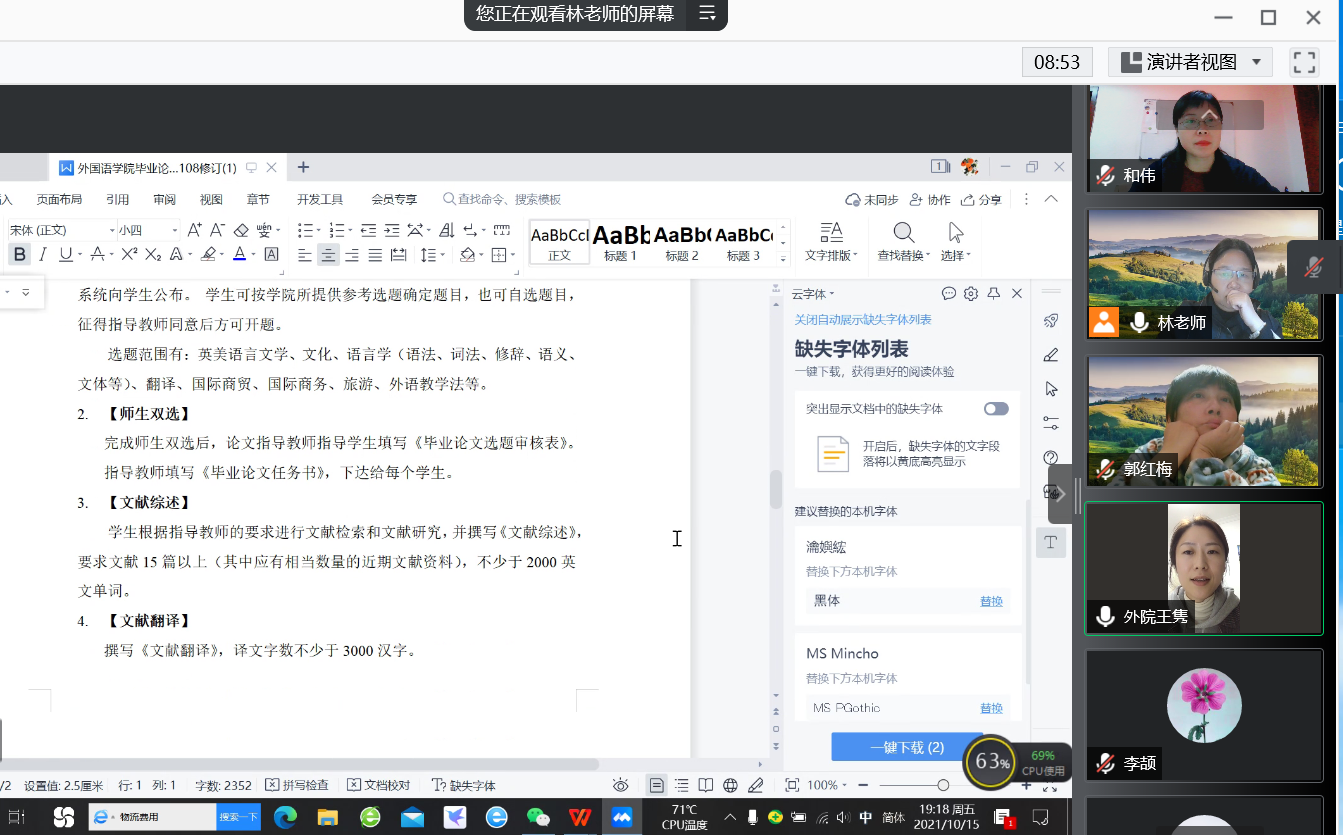Image resolution: width=1343 pixels, height=835 pixels.
Task: Collapse the ribbon with chevron
Action: (1051, 199)
